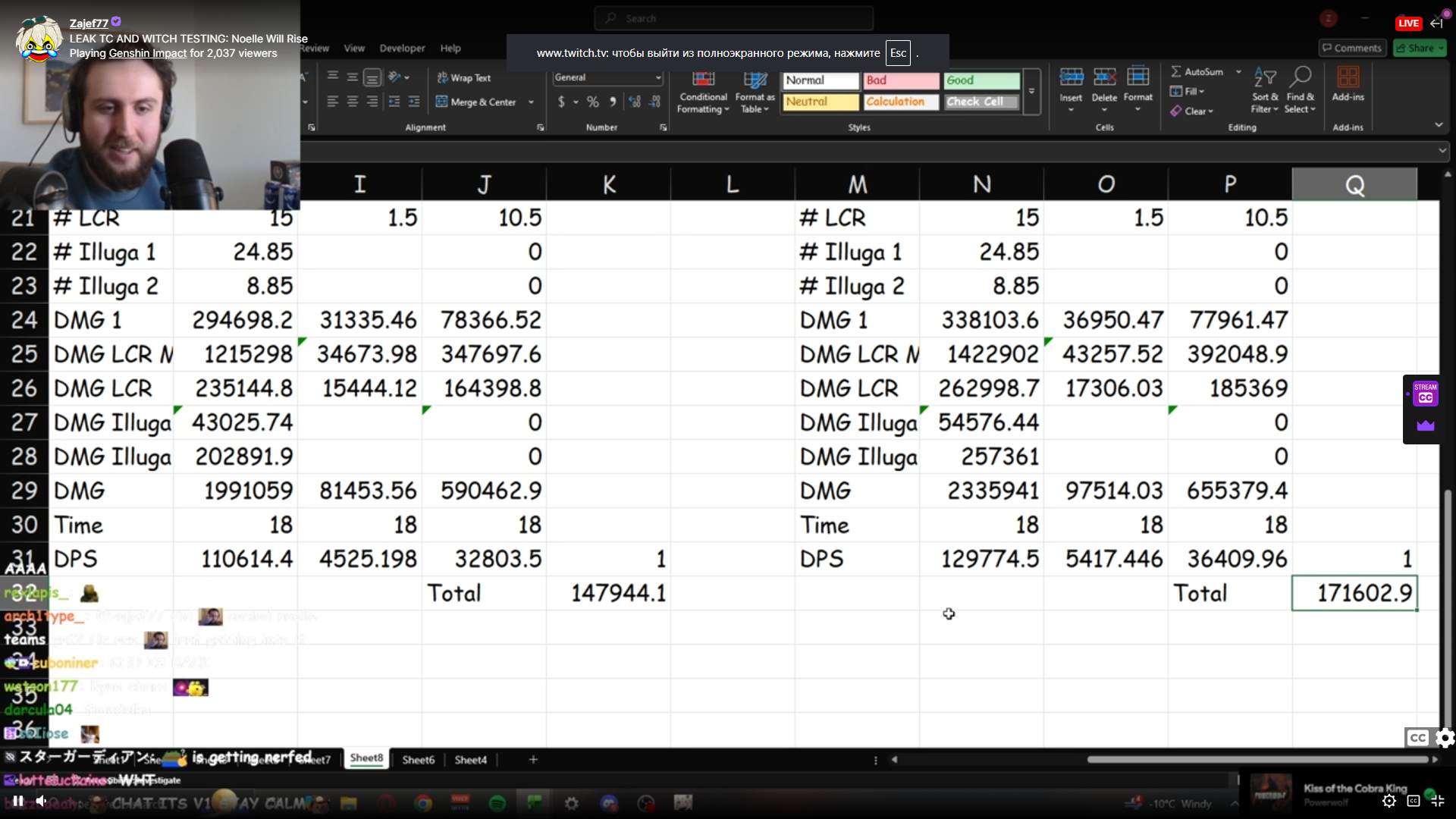This screenshot has width=1456, height=819.
Task: Click the Find & Select magnifier icon
Action: click(1301, 78)
